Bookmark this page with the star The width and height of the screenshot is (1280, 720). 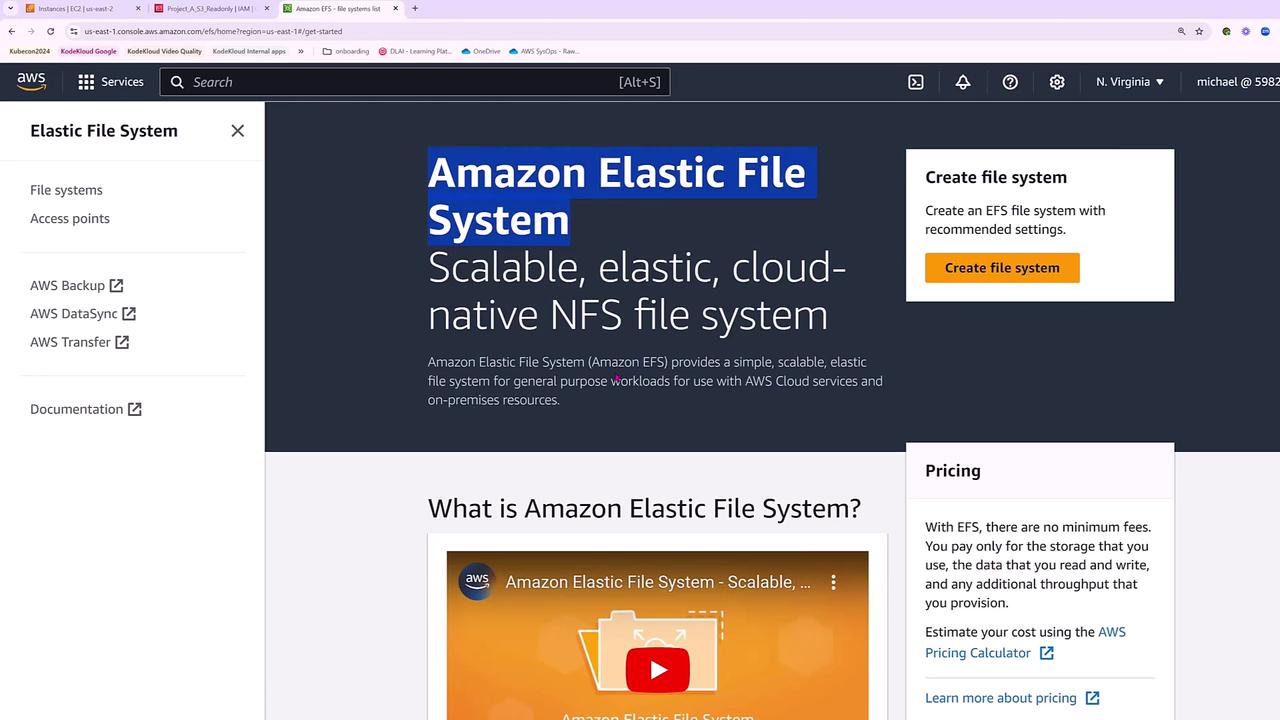[x=1199, y=31]
